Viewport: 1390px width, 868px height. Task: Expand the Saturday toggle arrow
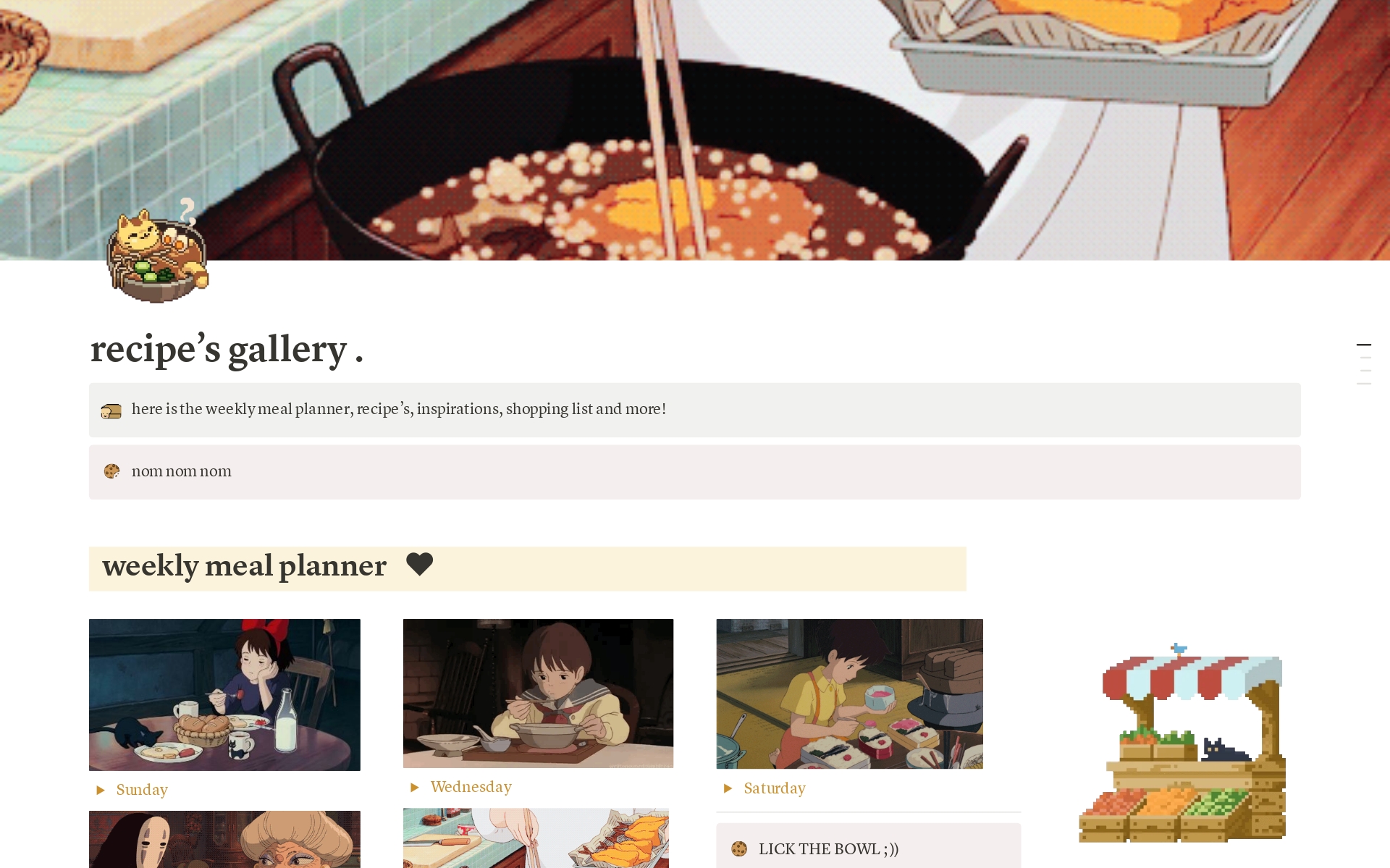pos(728,788)
